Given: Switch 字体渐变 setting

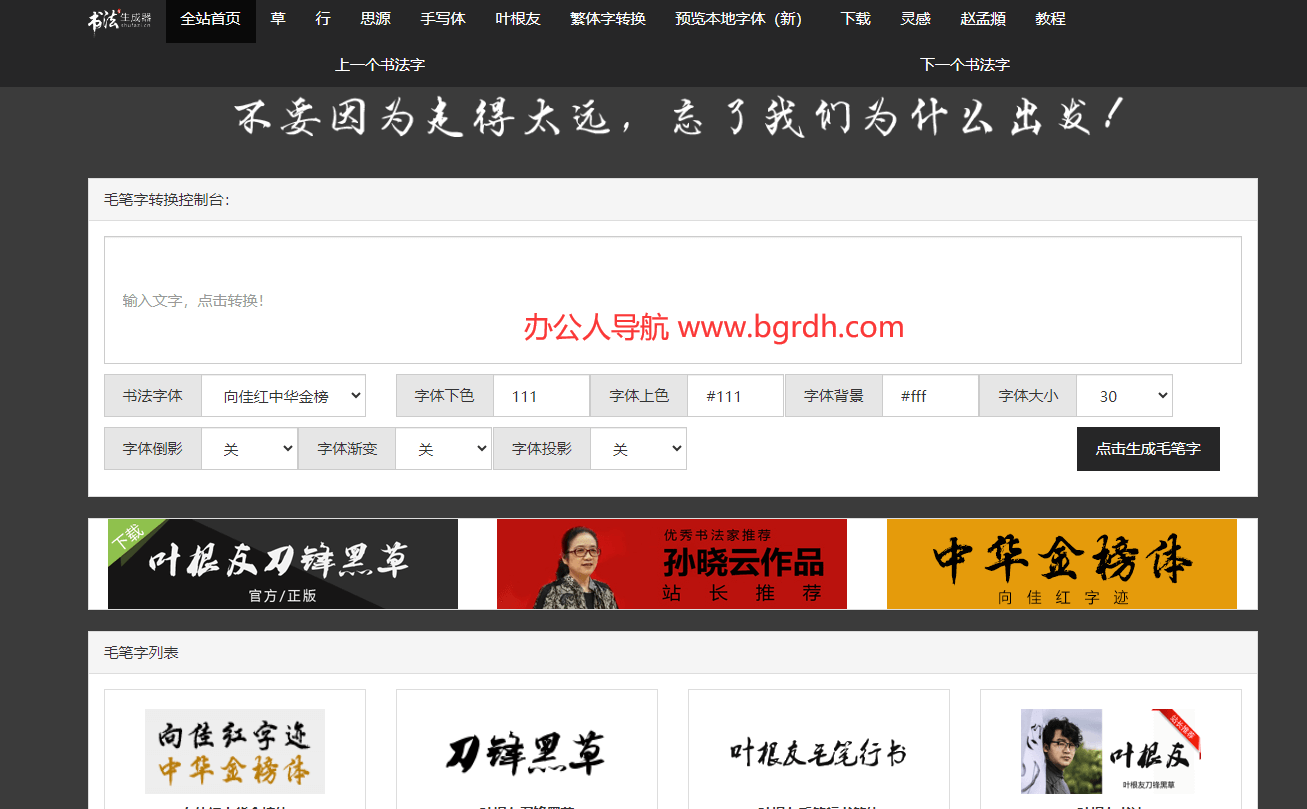Looking at the screenshot, I should coord(444,448).
